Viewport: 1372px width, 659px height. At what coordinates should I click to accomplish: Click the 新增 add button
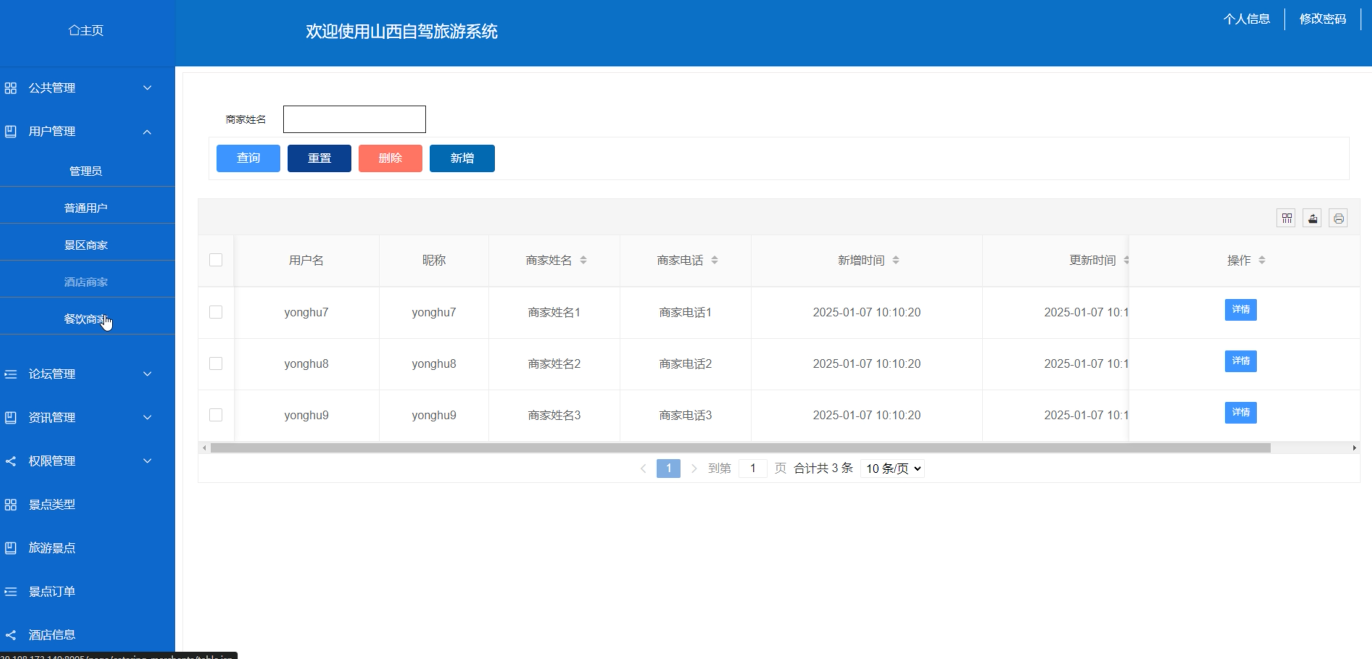coord(462,158)
